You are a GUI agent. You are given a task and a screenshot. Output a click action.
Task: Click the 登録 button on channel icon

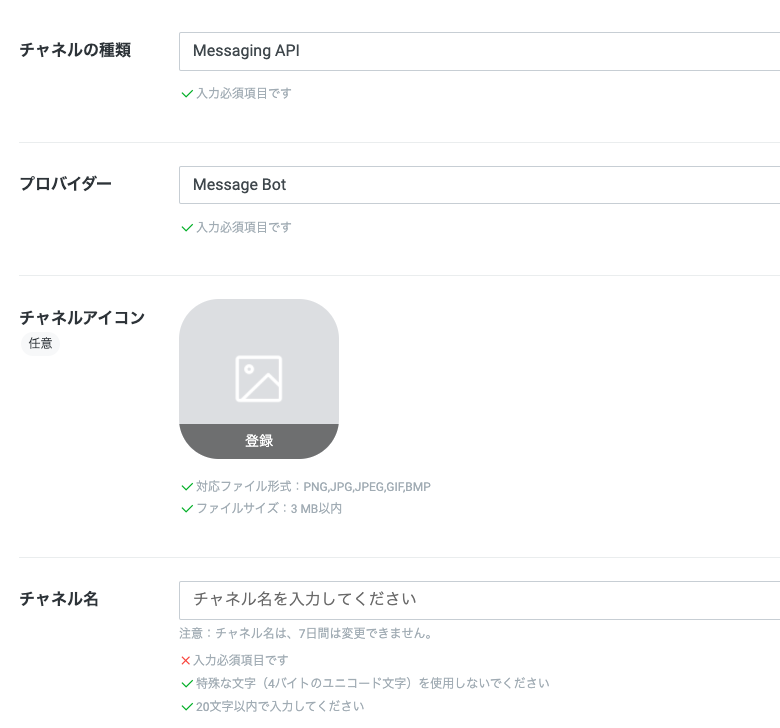pyautogui.click(x=259, y=441)
